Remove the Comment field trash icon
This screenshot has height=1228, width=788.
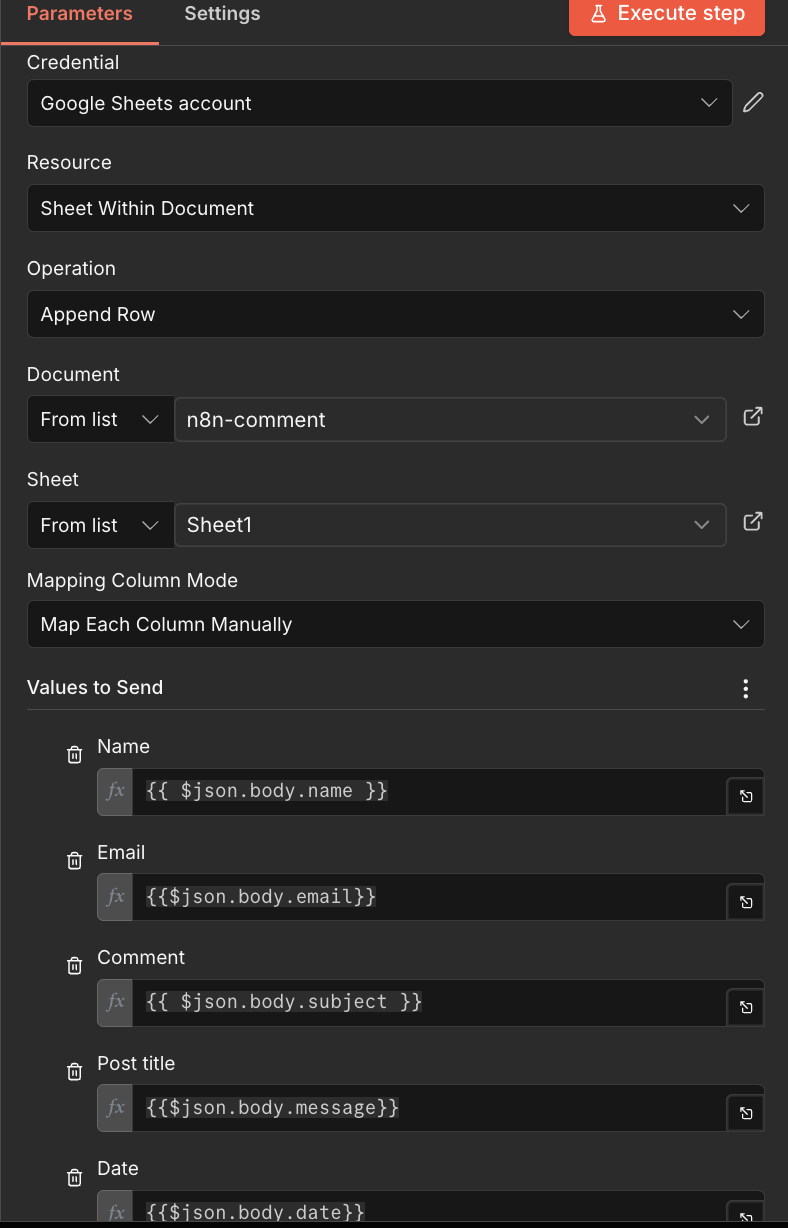pos(74,966)
